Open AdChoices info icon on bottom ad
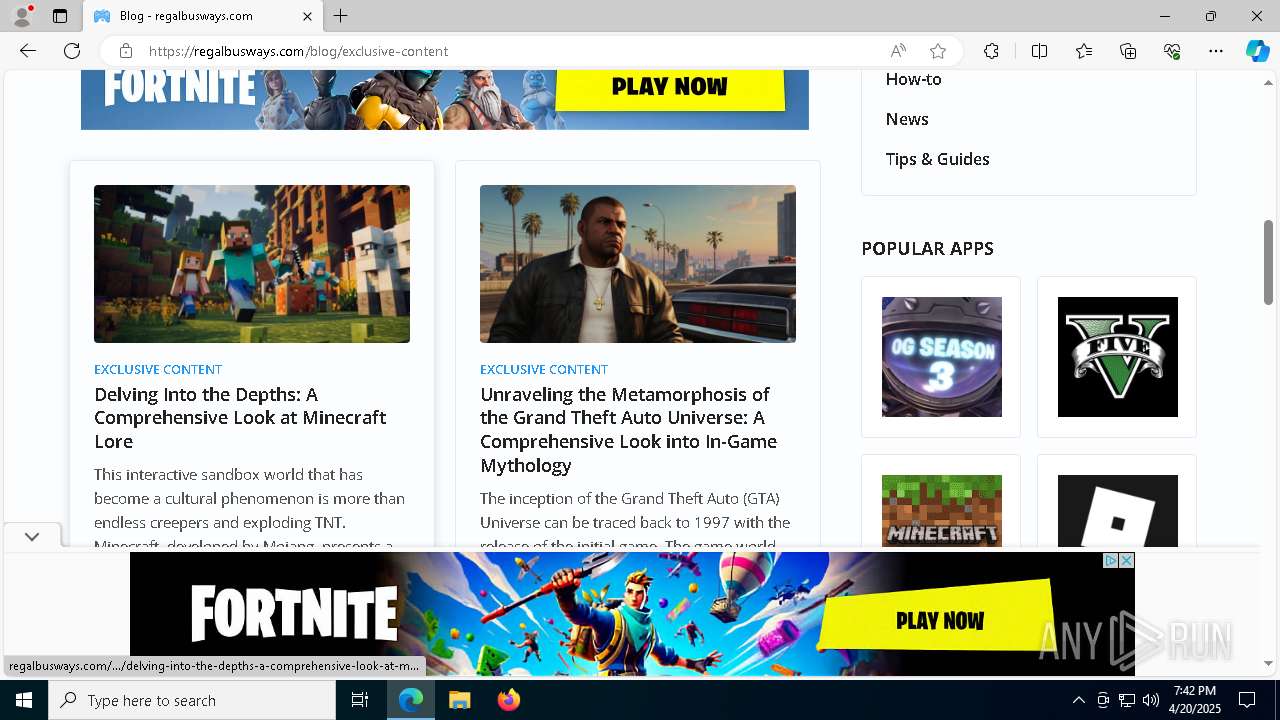 1111,561
